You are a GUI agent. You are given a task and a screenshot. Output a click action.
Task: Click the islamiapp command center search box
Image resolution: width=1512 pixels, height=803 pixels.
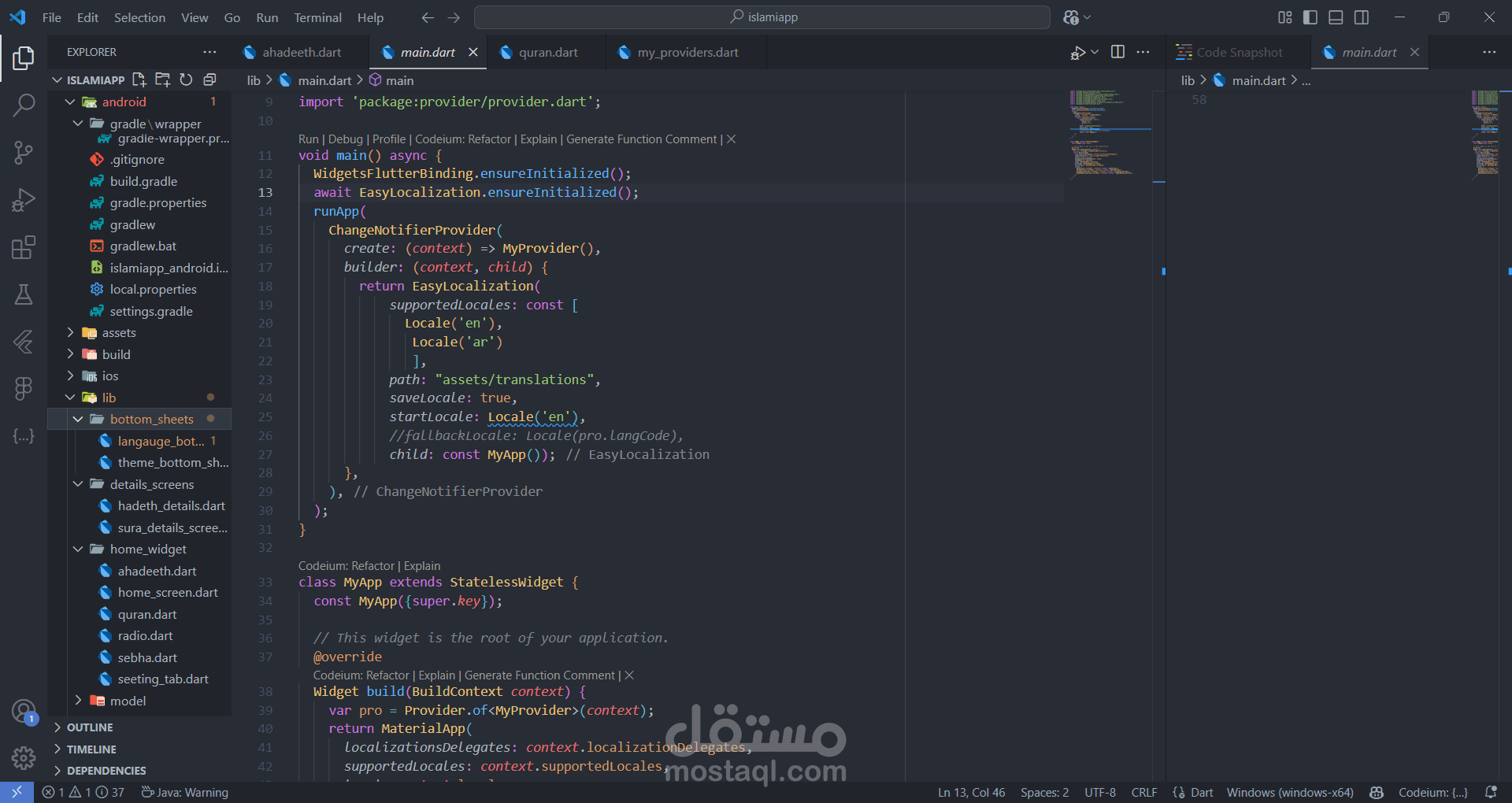[x=762, y=17]
